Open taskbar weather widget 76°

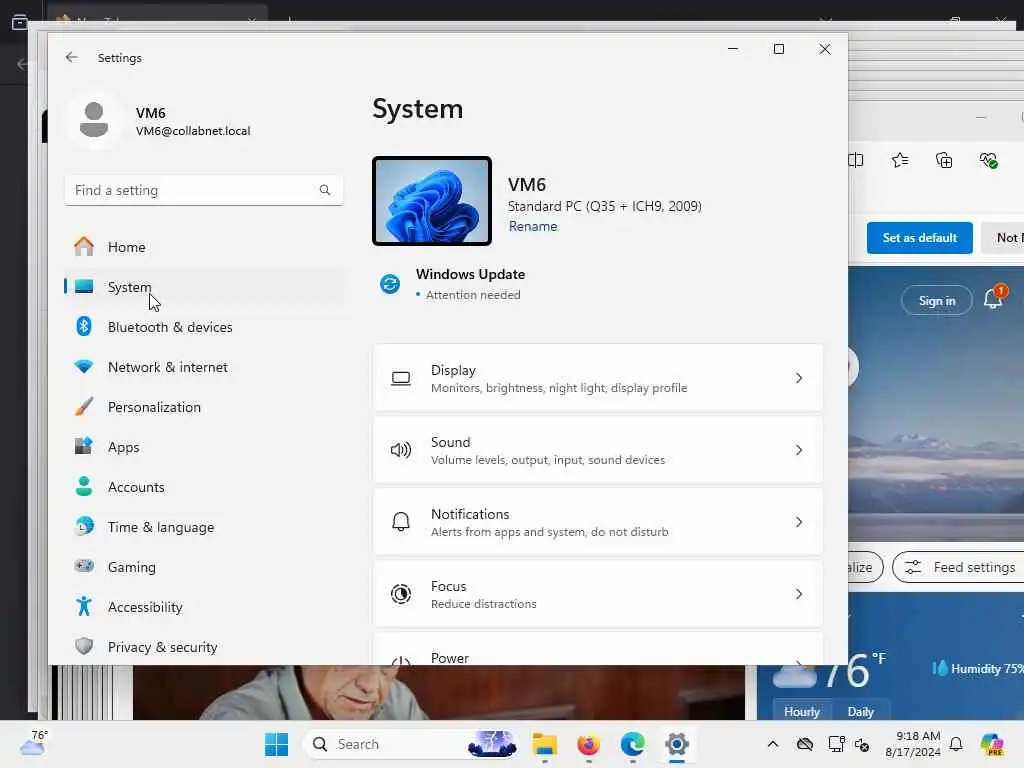[33, 743]
